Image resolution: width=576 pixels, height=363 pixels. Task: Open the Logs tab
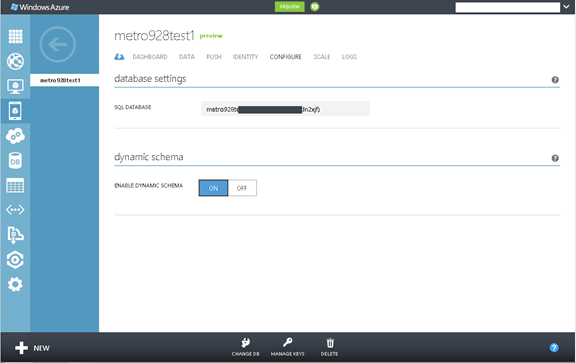349,57
